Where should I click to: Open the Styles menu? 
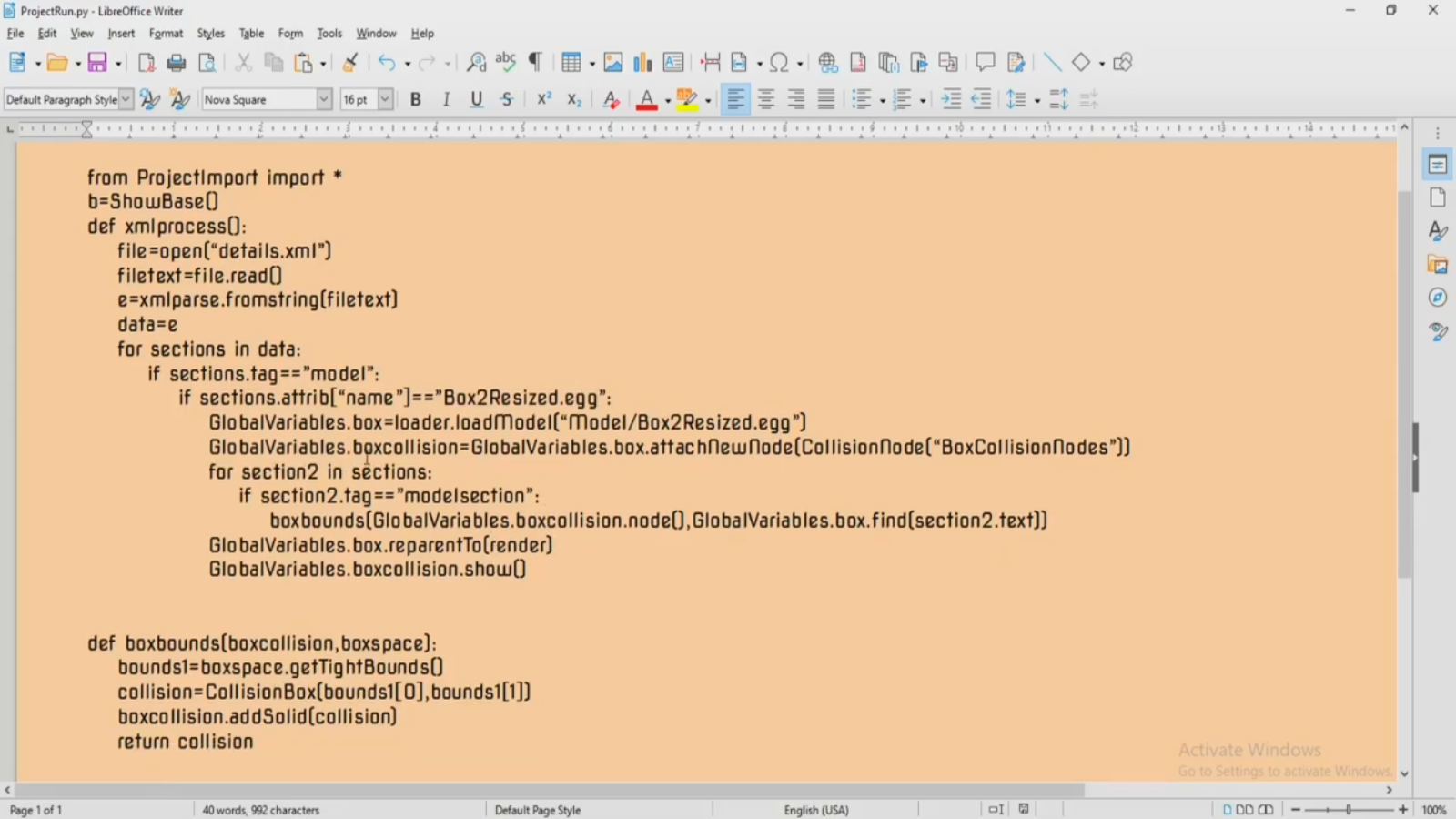click(210, 33)
